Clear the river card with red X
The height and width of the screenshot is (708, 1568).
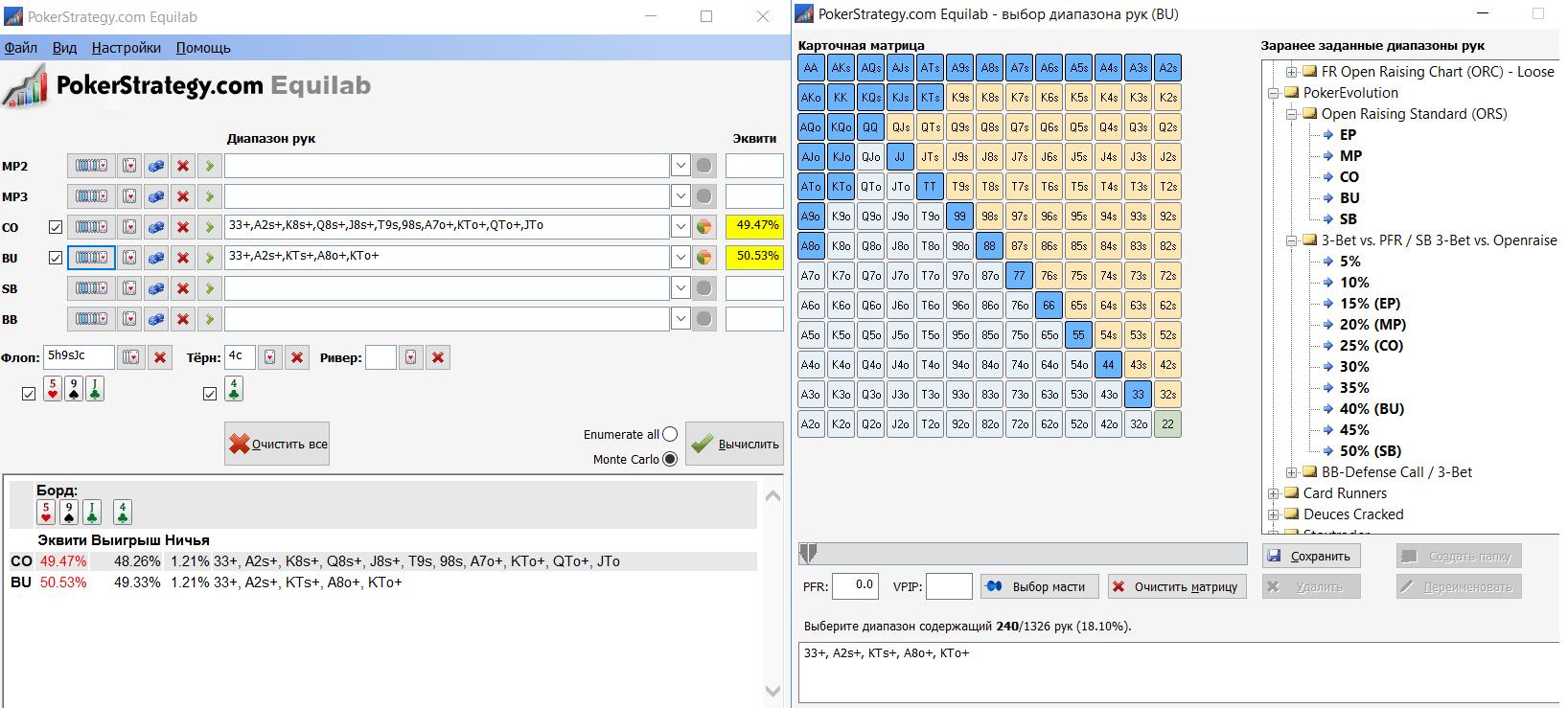click(438, 357)
